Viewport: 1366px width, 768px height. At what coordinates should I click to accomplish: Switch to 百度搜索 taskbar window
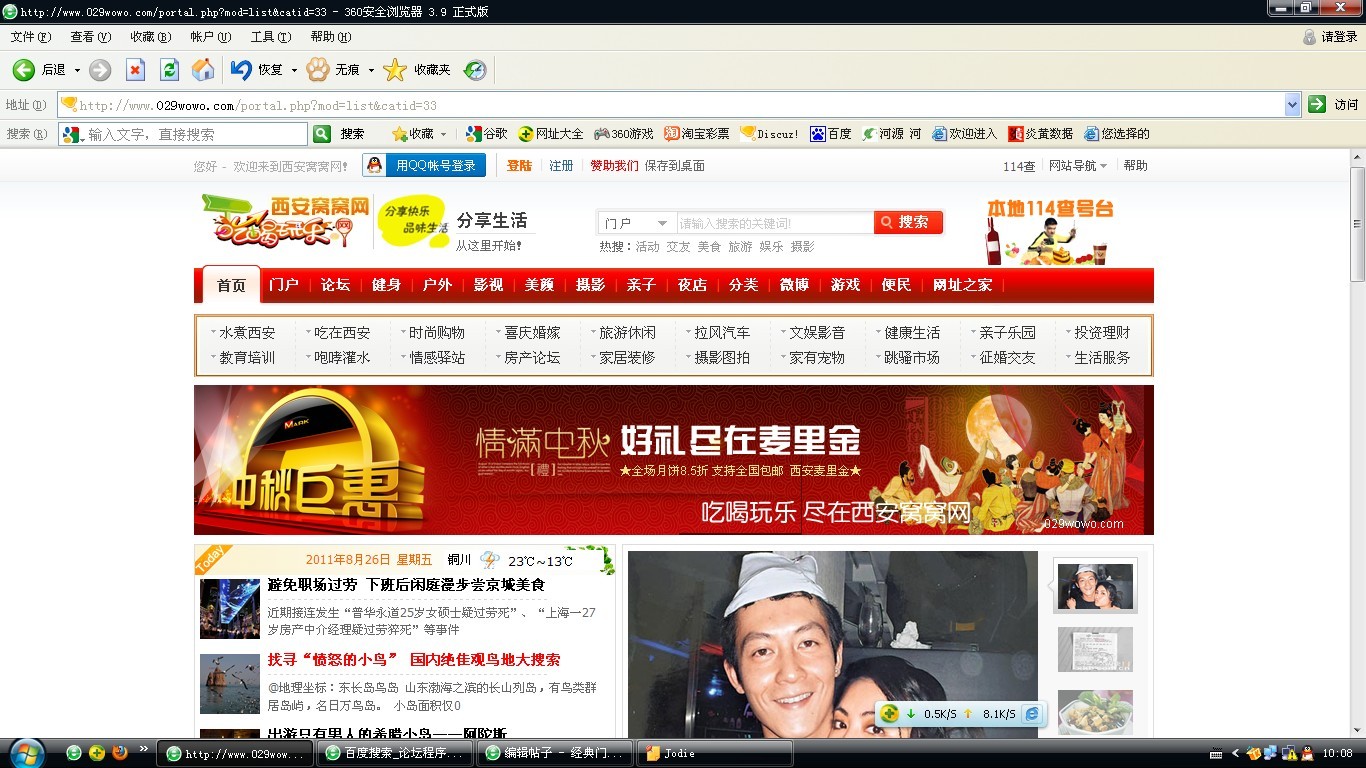pos(394,753)
